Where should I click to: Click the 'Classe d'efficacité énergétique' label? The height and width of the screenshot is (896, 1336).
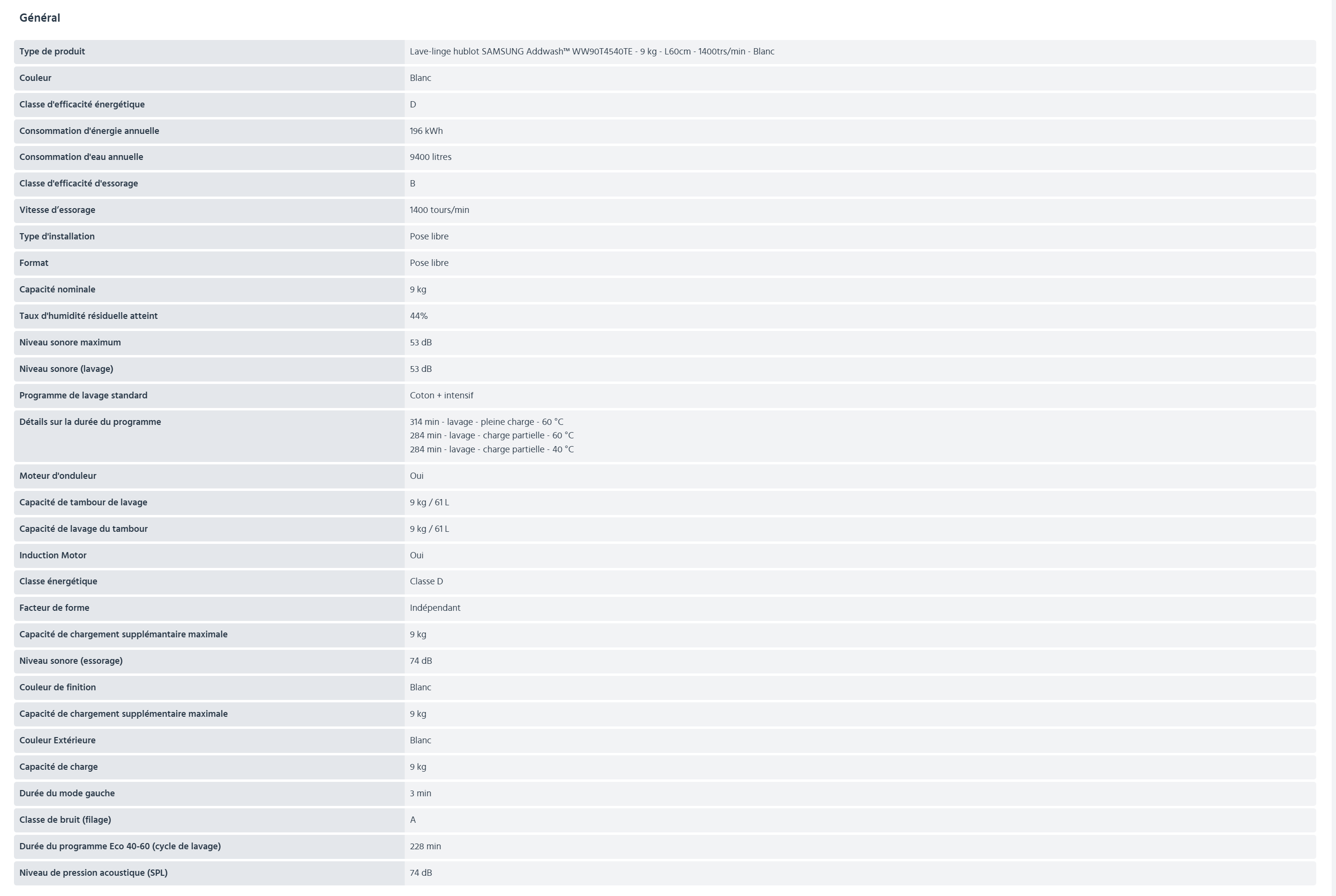click(x=82, y=105)
